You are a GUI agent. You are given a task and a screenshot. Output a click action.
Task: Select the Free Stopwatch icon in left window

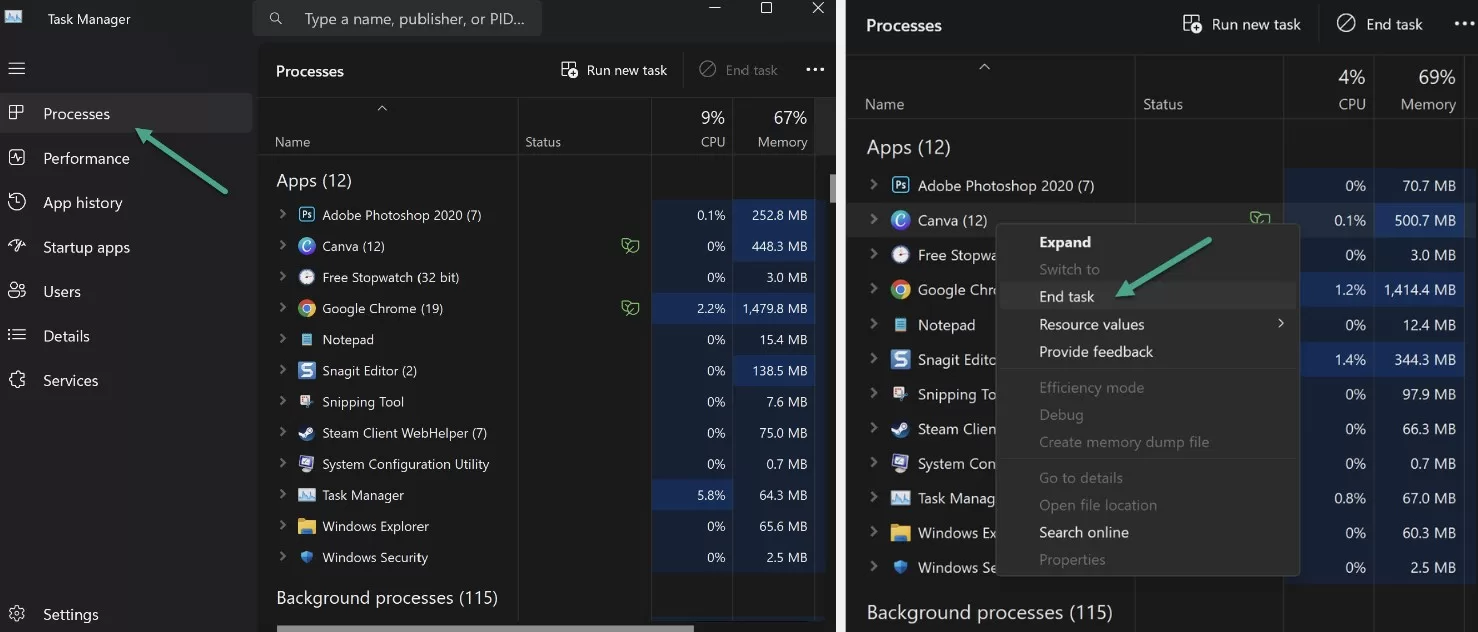click(307, 277)
